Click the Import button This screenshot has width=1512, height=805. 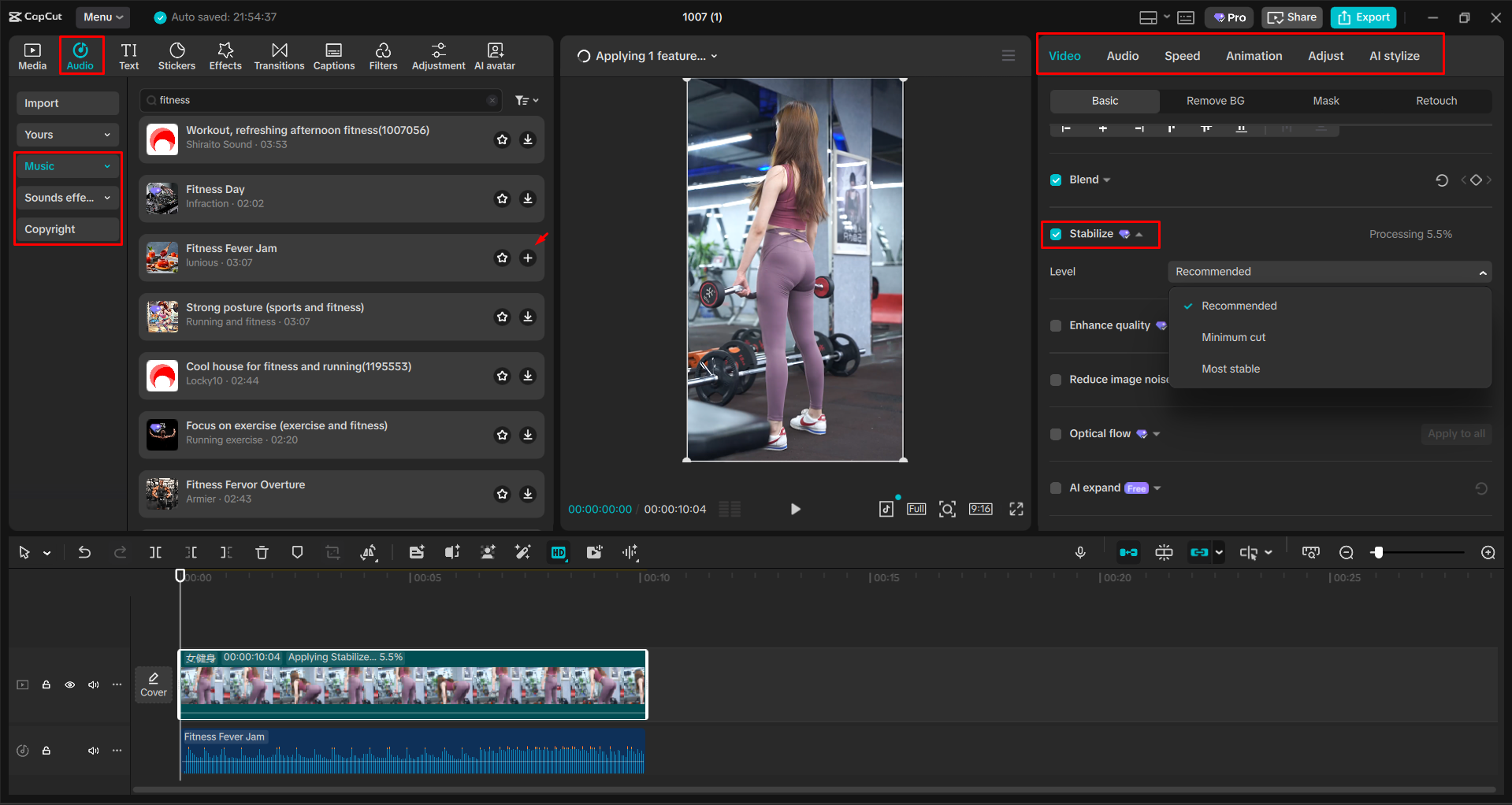point(68,103)
